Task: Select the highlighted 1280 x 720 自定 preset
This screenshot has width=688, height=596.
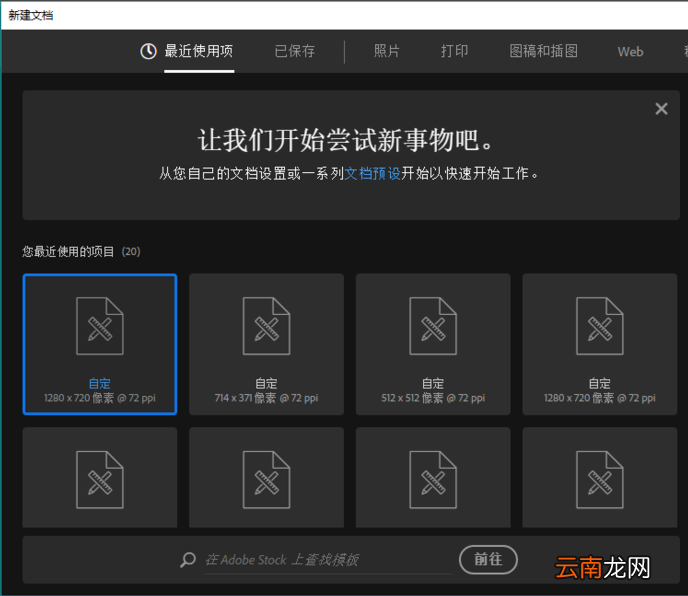Action: [x=100, y=344]
